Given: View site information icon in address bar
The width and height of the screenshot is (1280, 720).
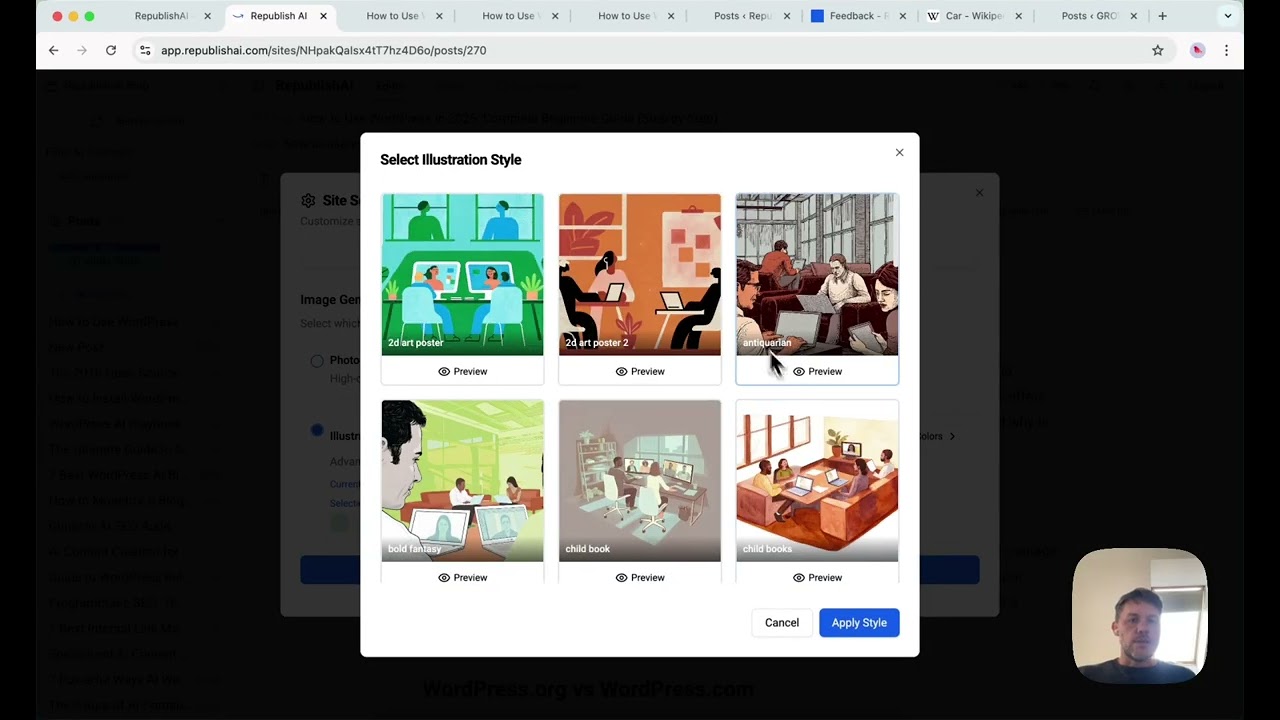Looking at the screenshot, I should pos(145,50).
